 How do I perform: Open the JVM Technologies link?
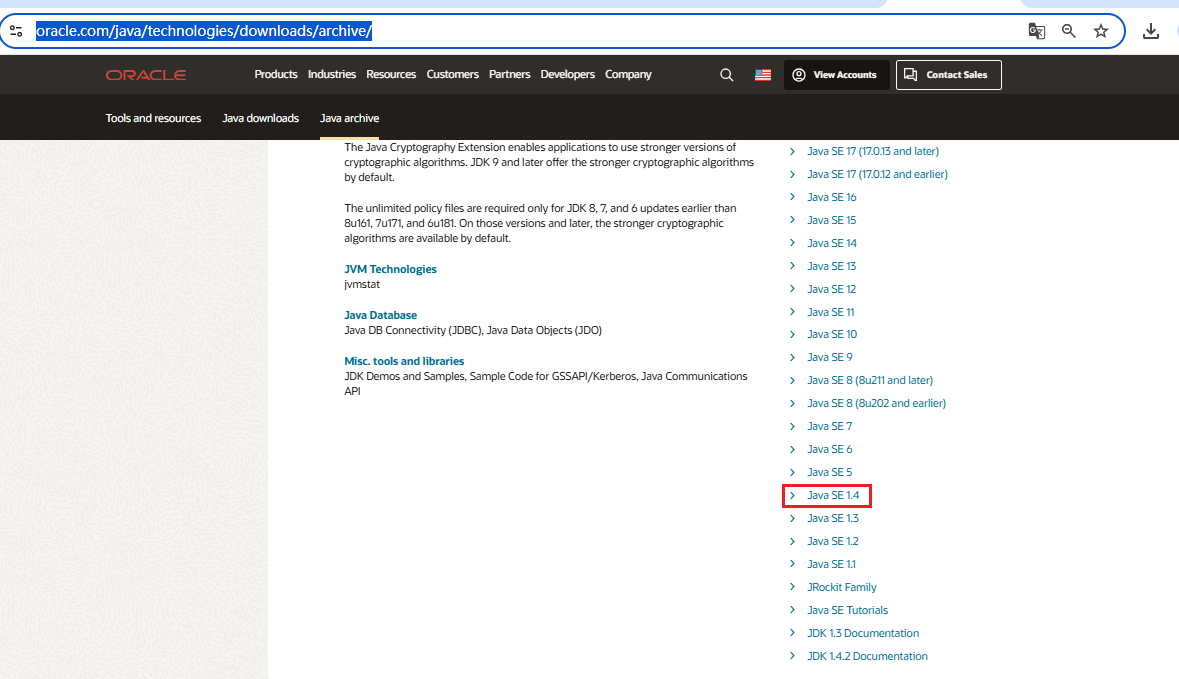pyautogui.click(x=390, y=269)
